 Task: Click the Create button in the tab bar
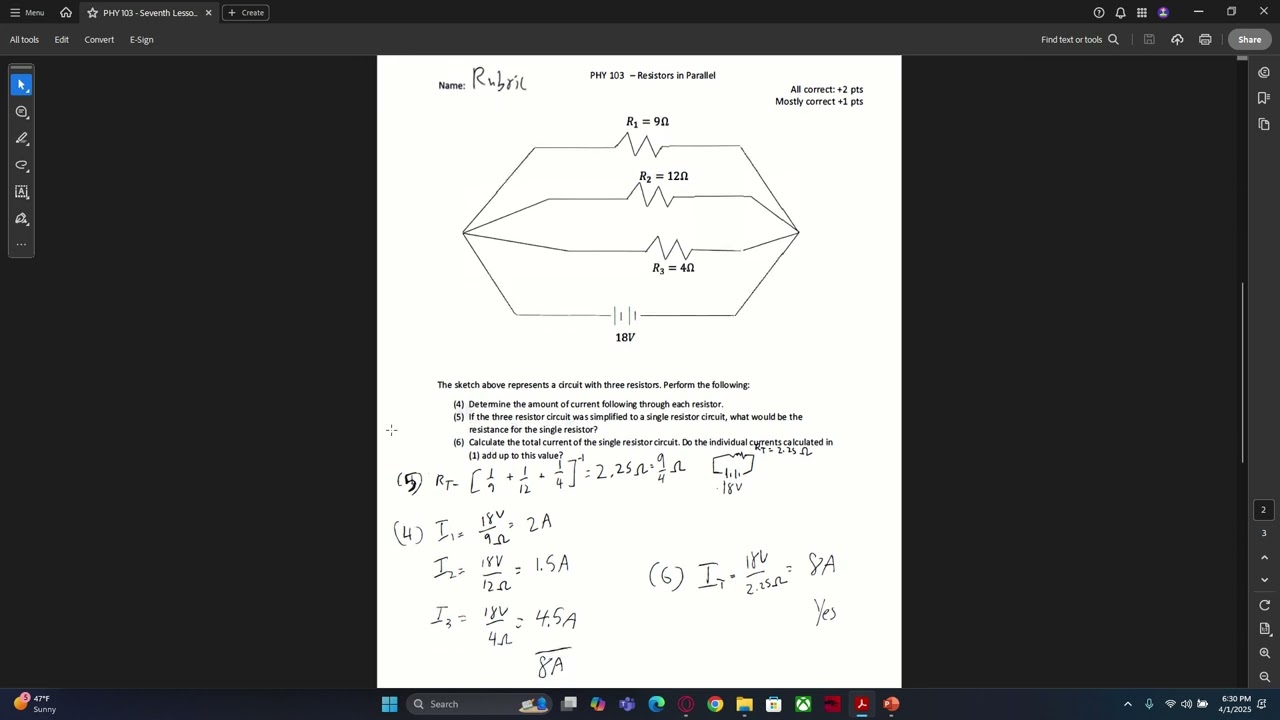coord(245,13)
